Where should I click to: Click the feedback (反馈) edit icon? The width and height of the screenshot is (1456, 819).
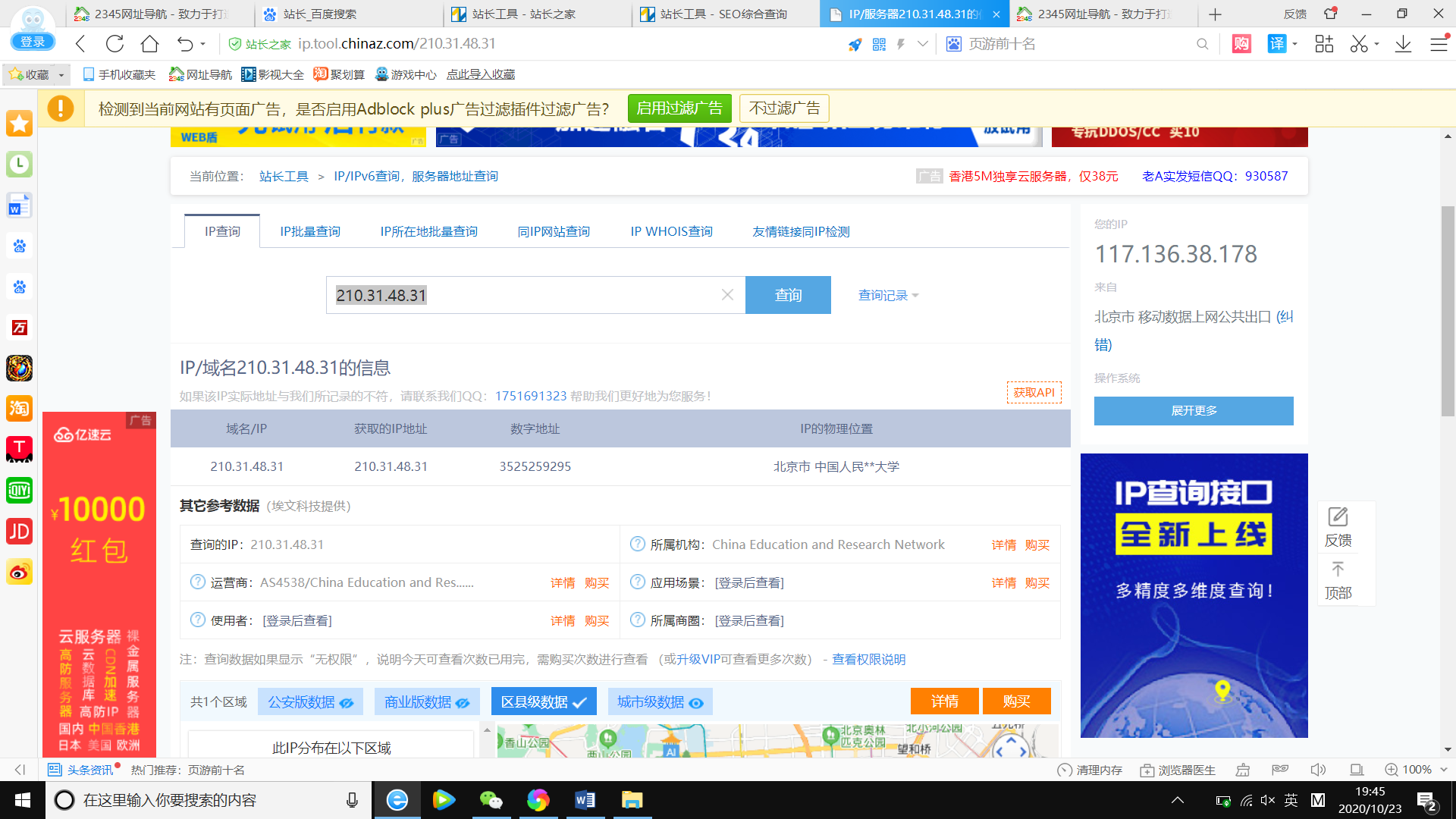tap(1338, 517)
